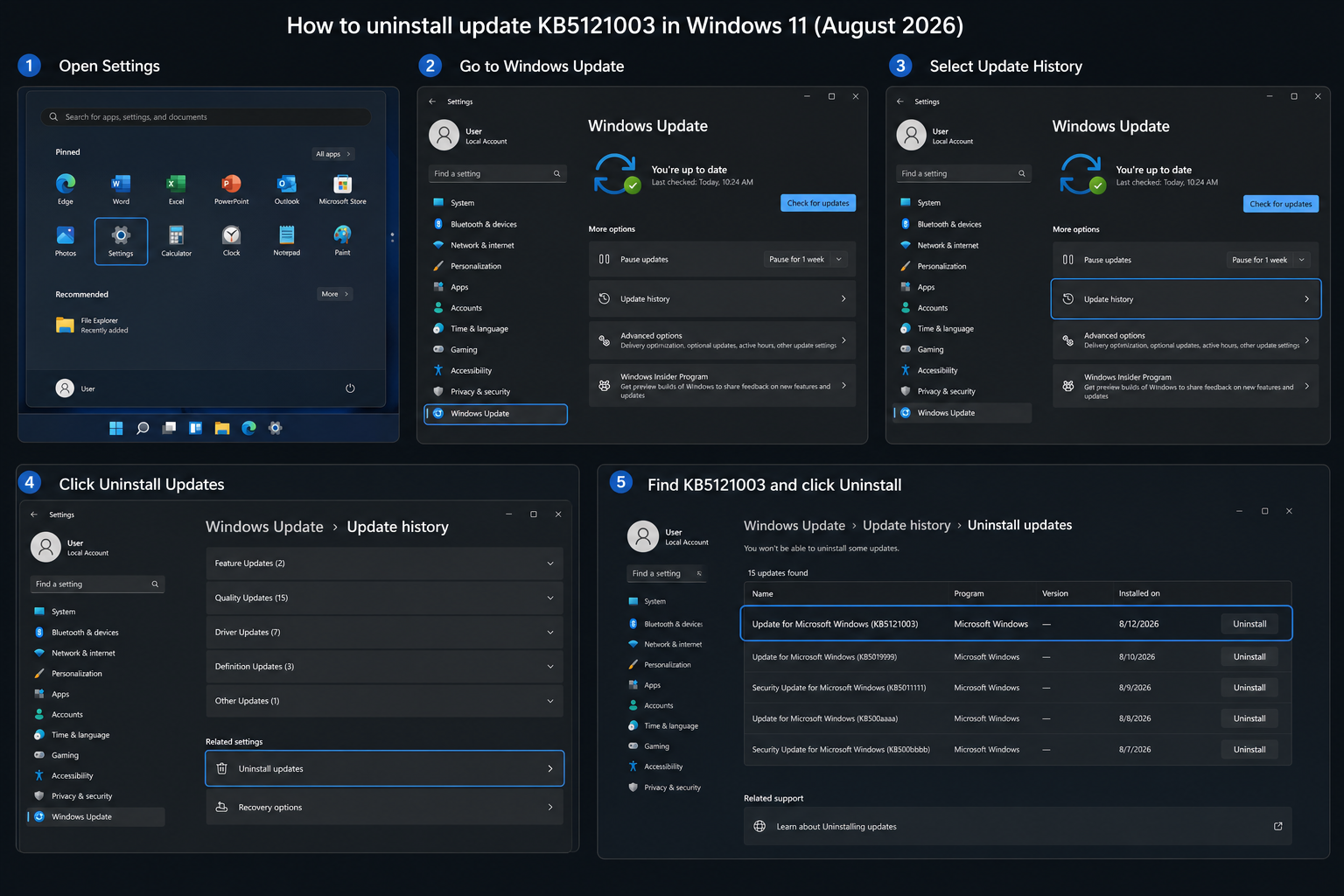The image size is (1344, 896).
Task: Uninstall security update KB500bbbb
Action: click(1249, 749)
